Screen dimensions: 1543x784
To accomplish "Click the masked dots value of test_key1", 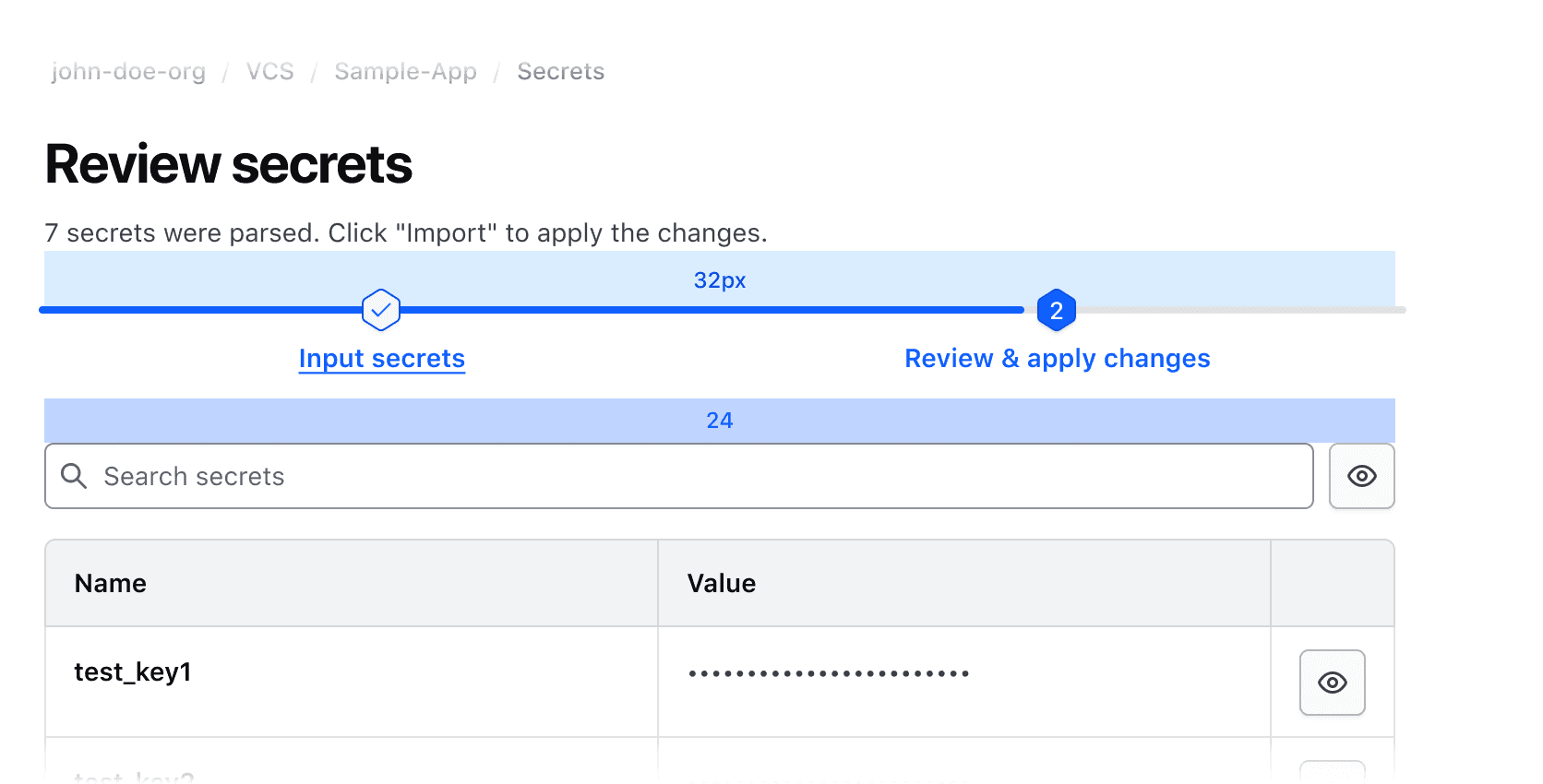I will pyautogui.click(x=828, y=674).
